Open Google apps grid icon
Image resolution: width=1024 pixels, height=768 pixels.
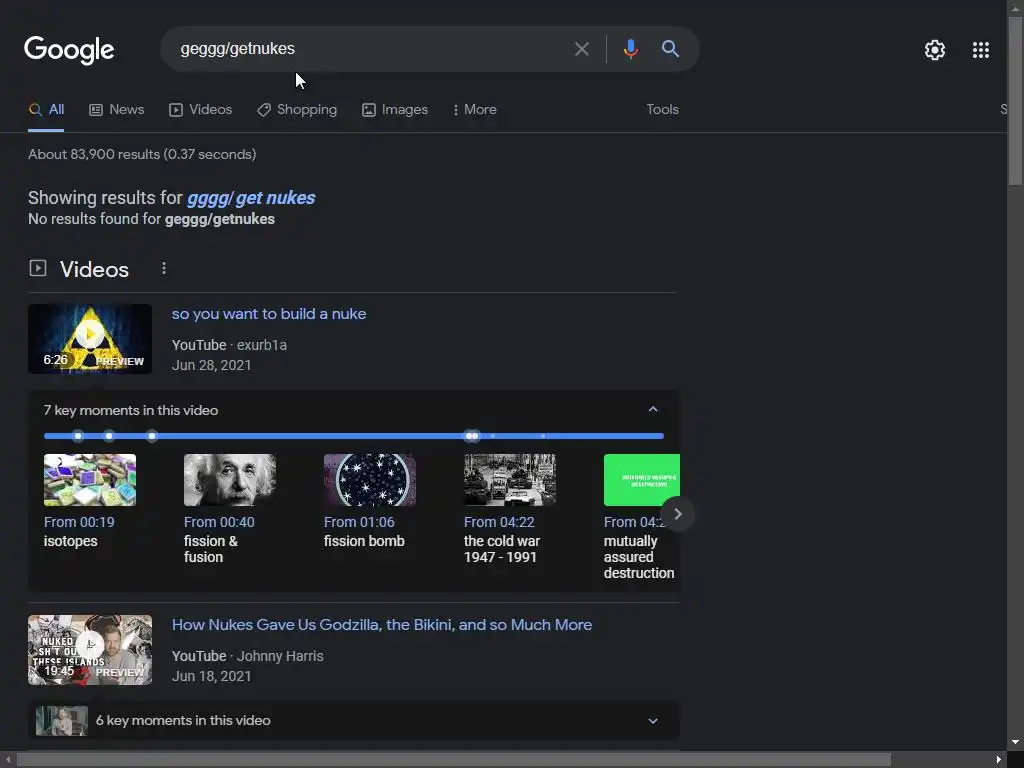click(980, 50)
